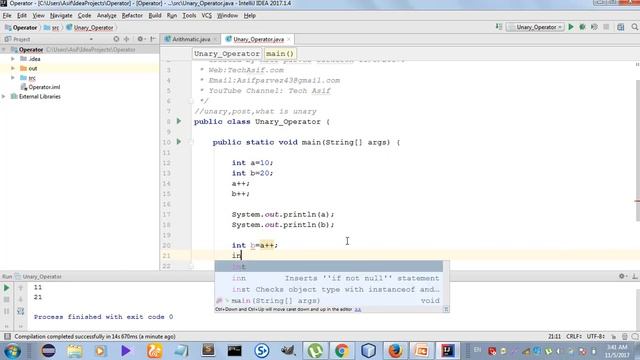Switch to the Arithmatic.java tab
The height and width of the screenshot is (360, 640).
191,39
